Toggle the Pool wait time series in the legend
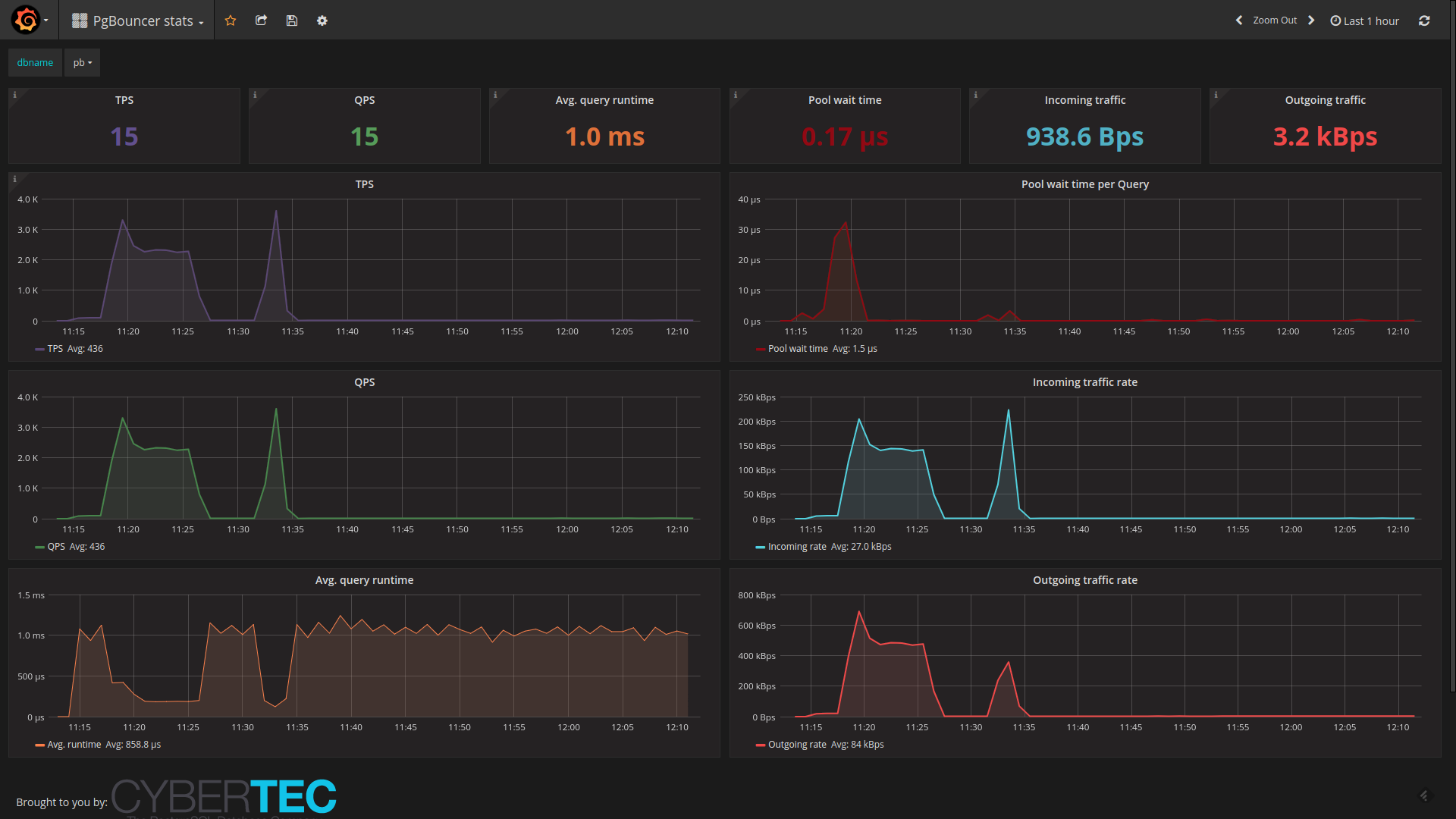Image resolution: width=1456 pixels, height=819 pixels. (x=798, y=349)
